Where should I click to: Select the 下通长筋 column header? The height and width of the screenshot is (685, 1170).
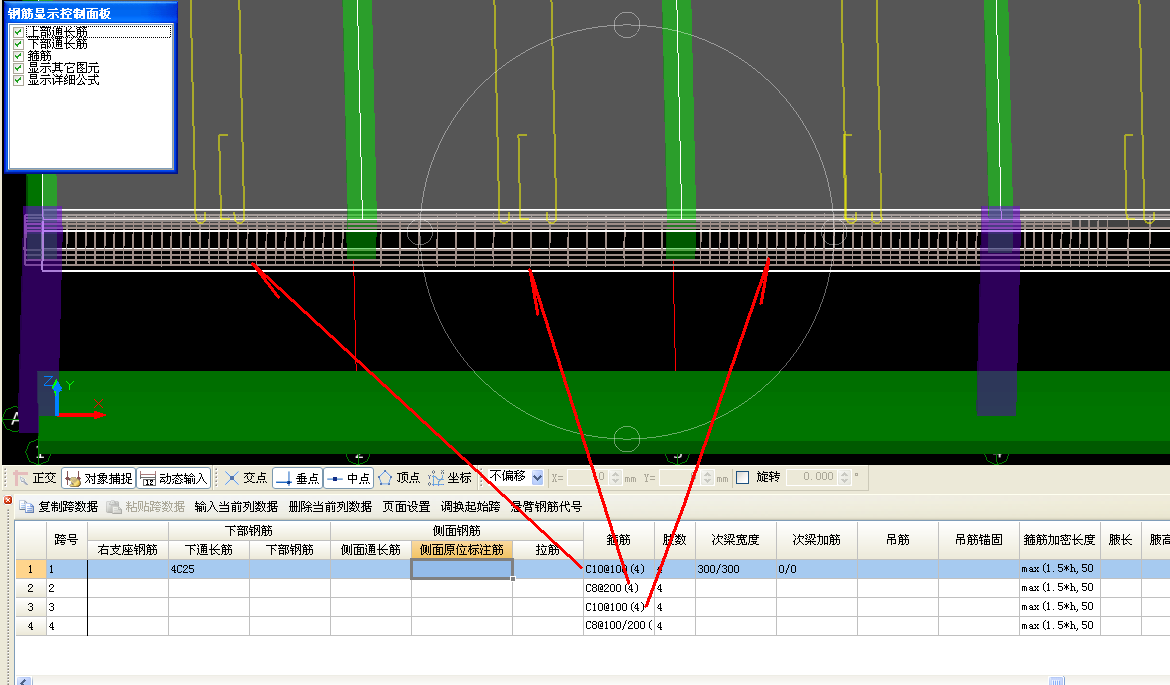click(209, 550)
